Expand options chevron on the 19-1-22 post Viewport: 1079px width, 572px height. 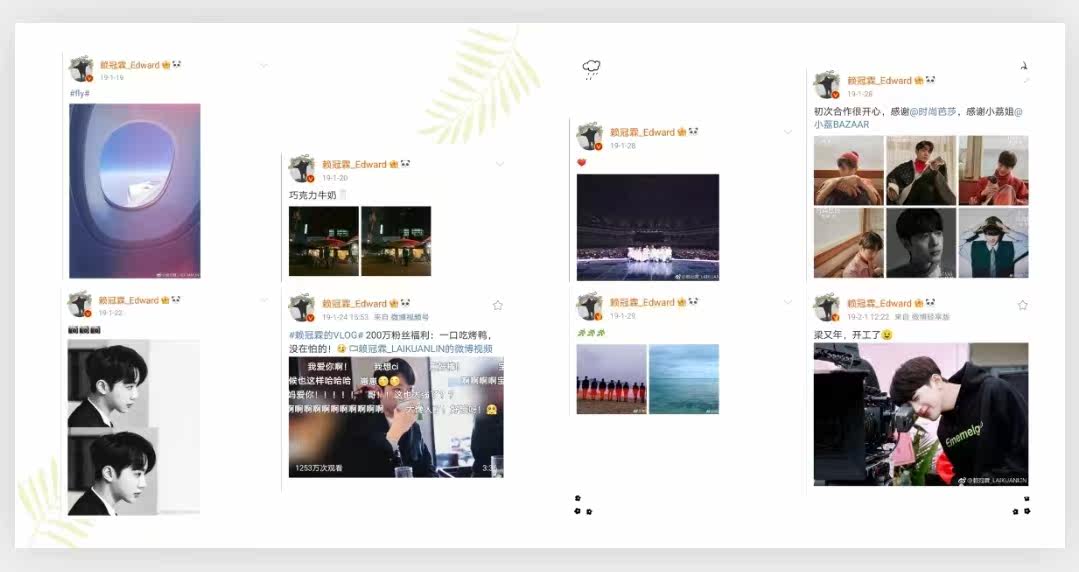tap(264, 300)
